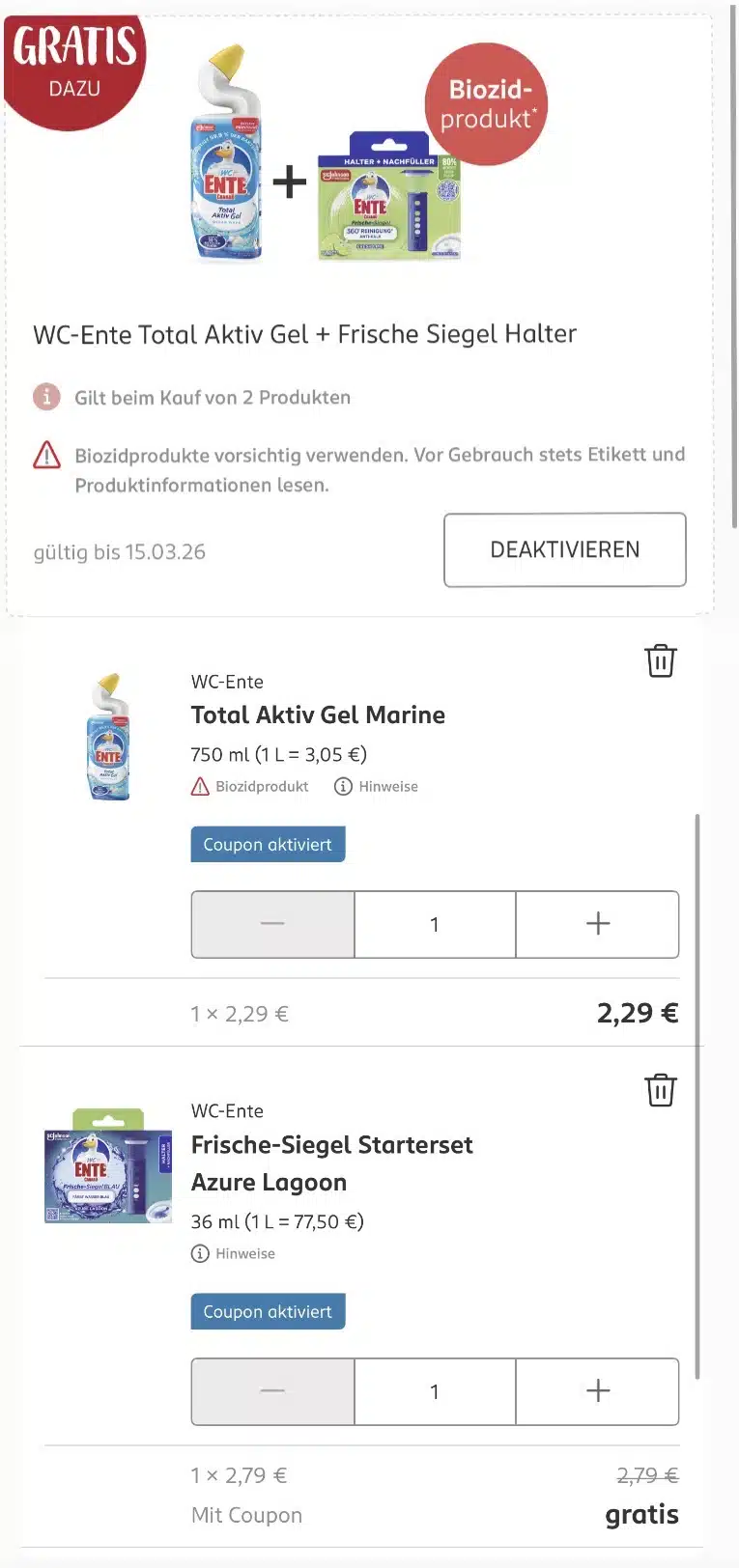
Task: Click the biocide warning triangle in coupon
Action: pos(46,455)
